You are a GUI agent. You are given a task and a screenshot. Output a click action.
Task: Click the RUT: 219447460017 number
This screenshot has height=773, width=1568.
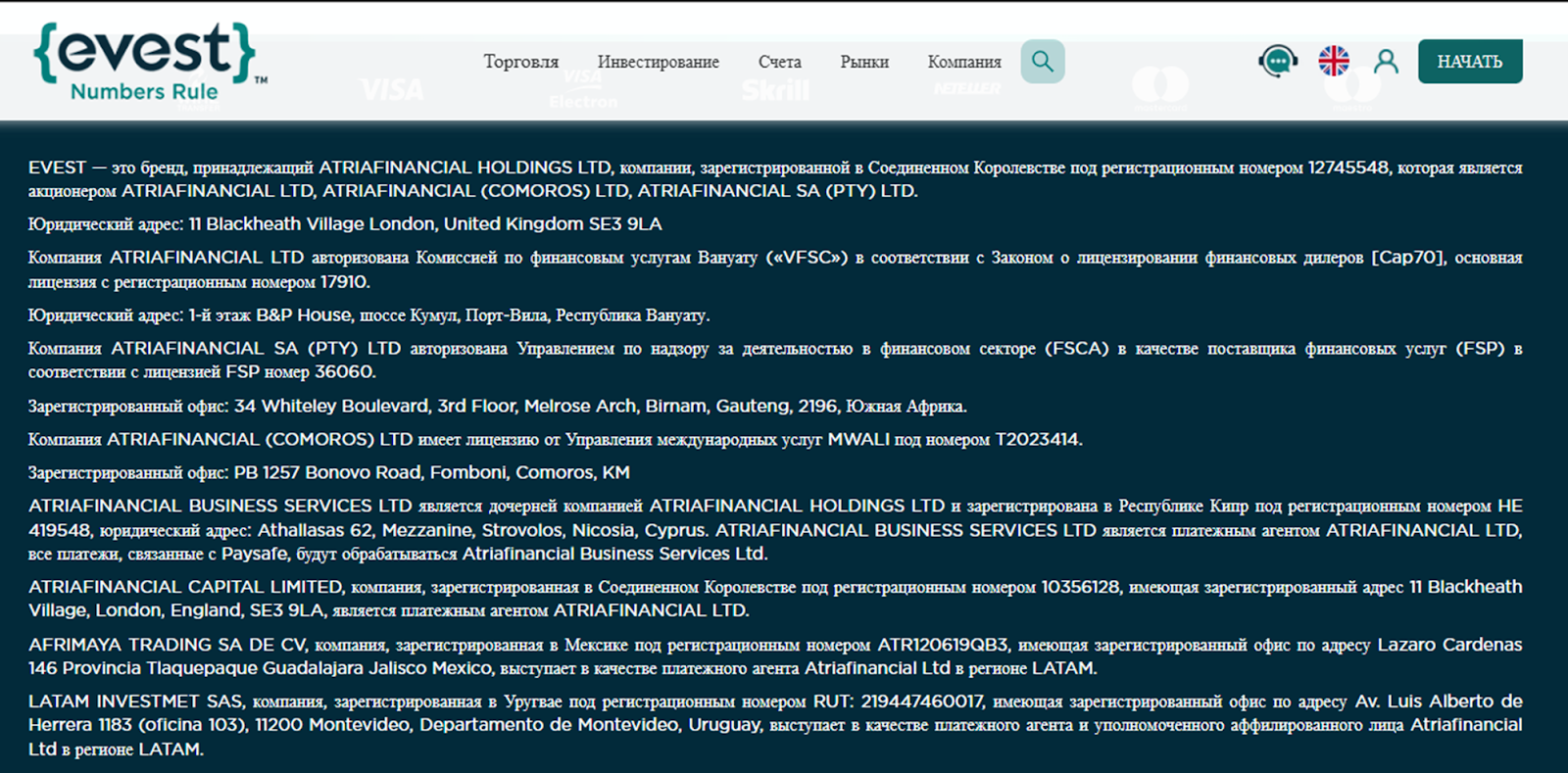click(x=899, y=701)
